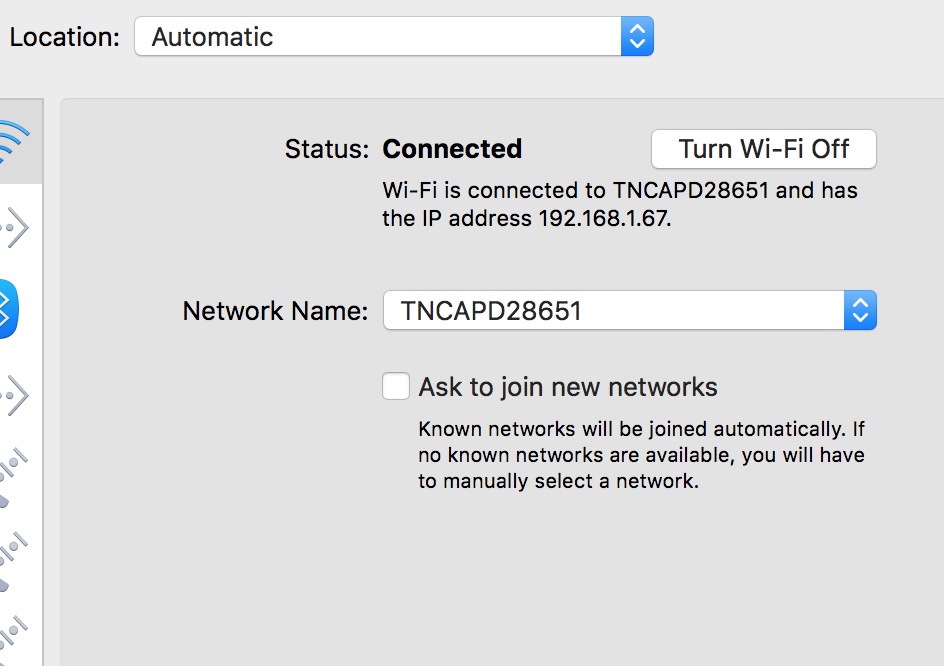Select the Bluetooth service icon in the sidebar
Viewport: 944px width, 666px height.
click(6, 310)
